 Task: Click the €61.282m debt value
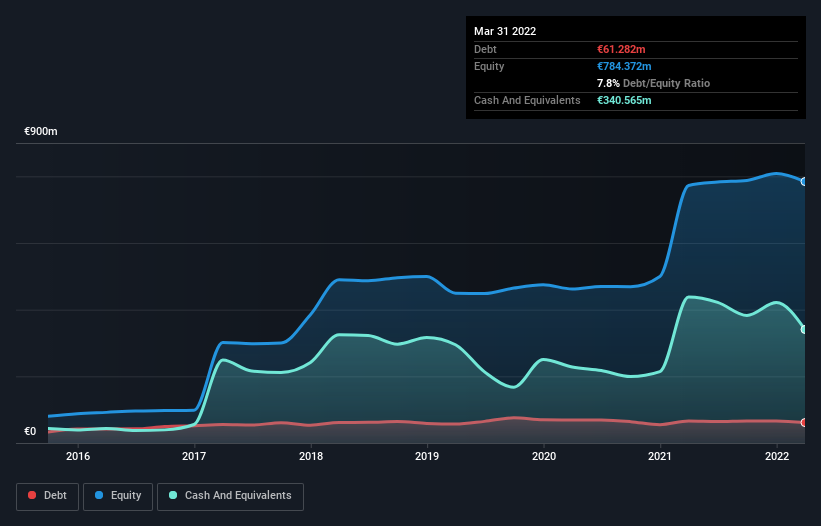621,49
